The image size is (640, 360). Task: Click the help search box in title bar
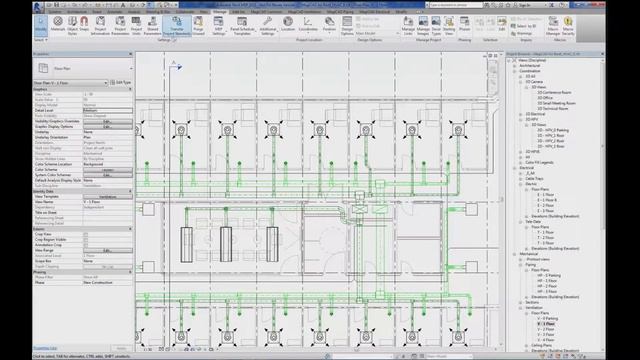click(456, 5)
